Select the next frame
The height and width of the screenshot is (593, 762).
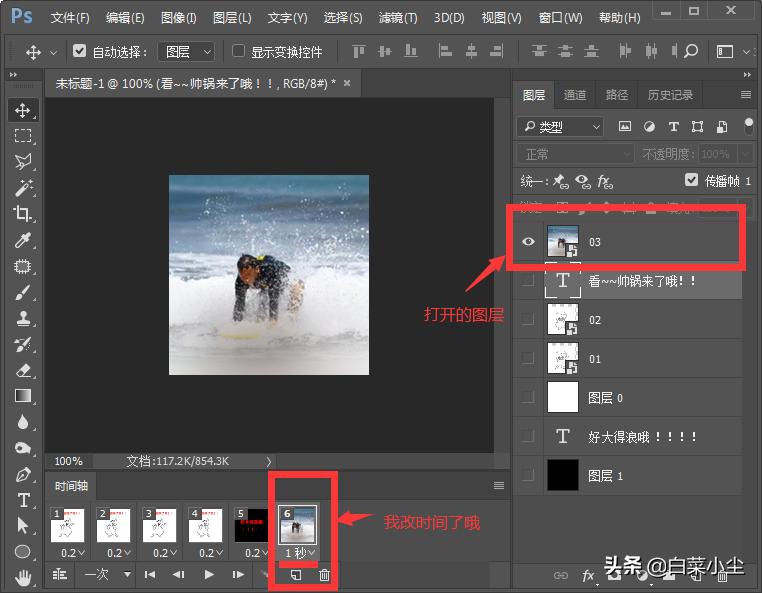238,575
